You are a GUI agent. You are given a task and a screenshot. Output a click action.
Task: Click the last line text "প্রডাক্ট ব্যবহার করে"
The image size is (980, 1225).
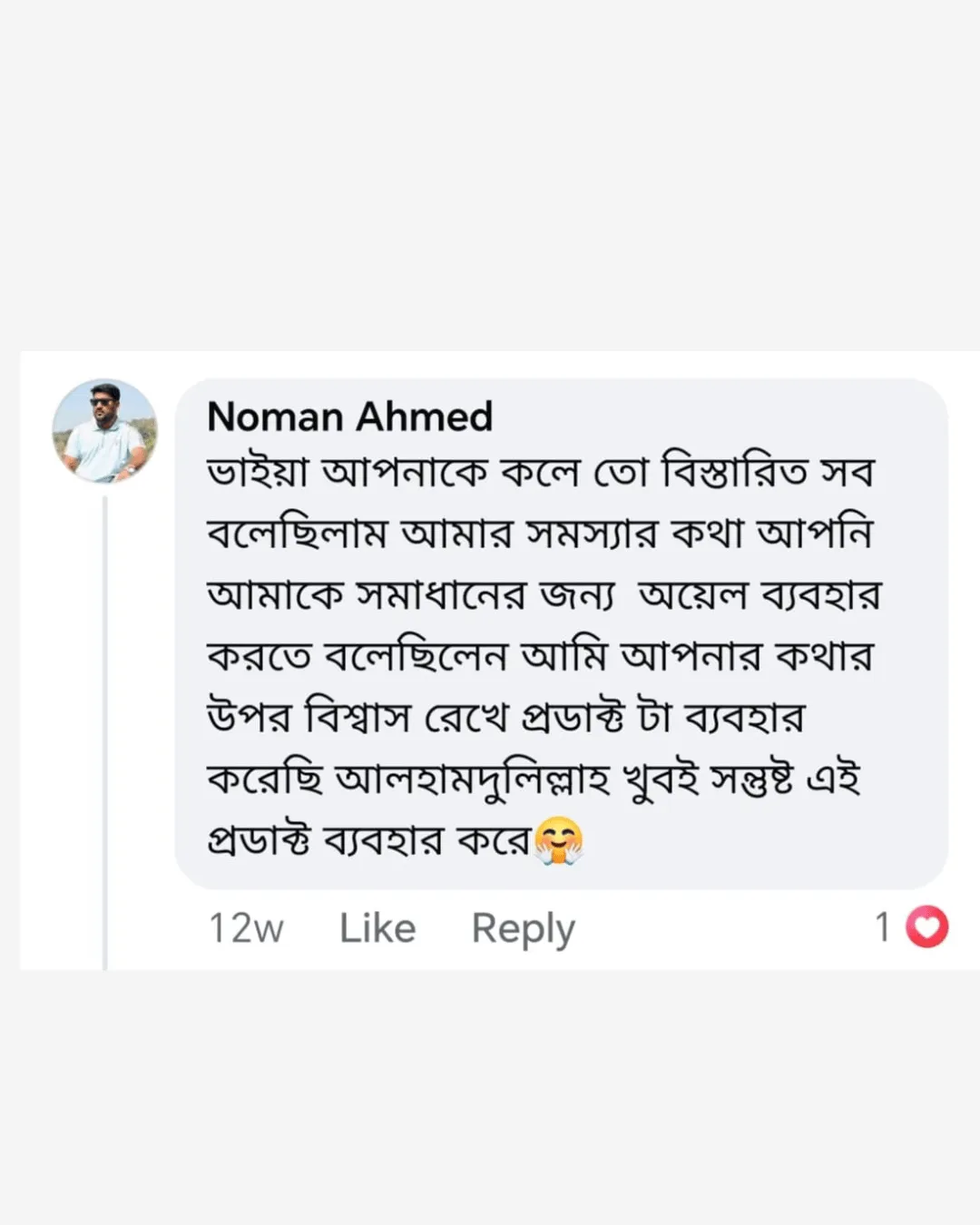pos(367,841)
